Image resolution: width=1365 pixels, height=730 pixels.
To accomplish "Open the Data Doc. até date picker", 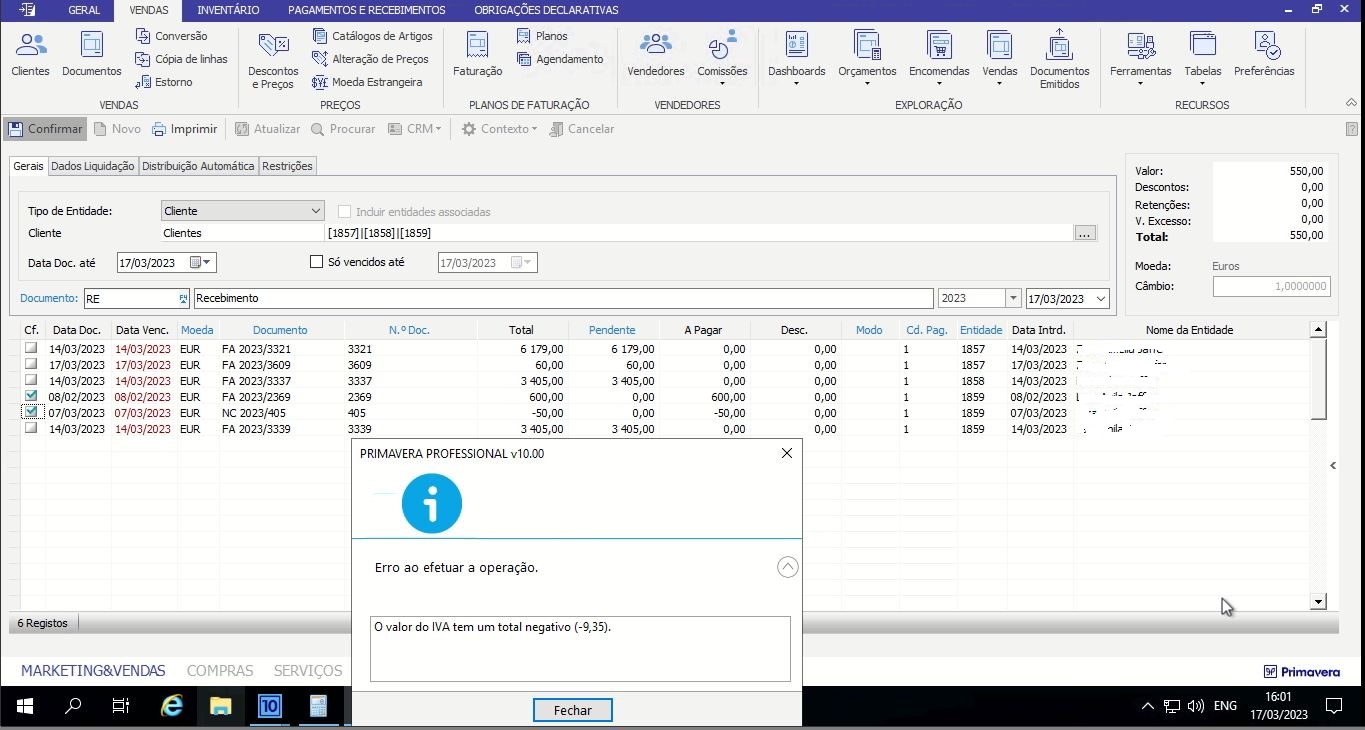I will click(202, 263).
